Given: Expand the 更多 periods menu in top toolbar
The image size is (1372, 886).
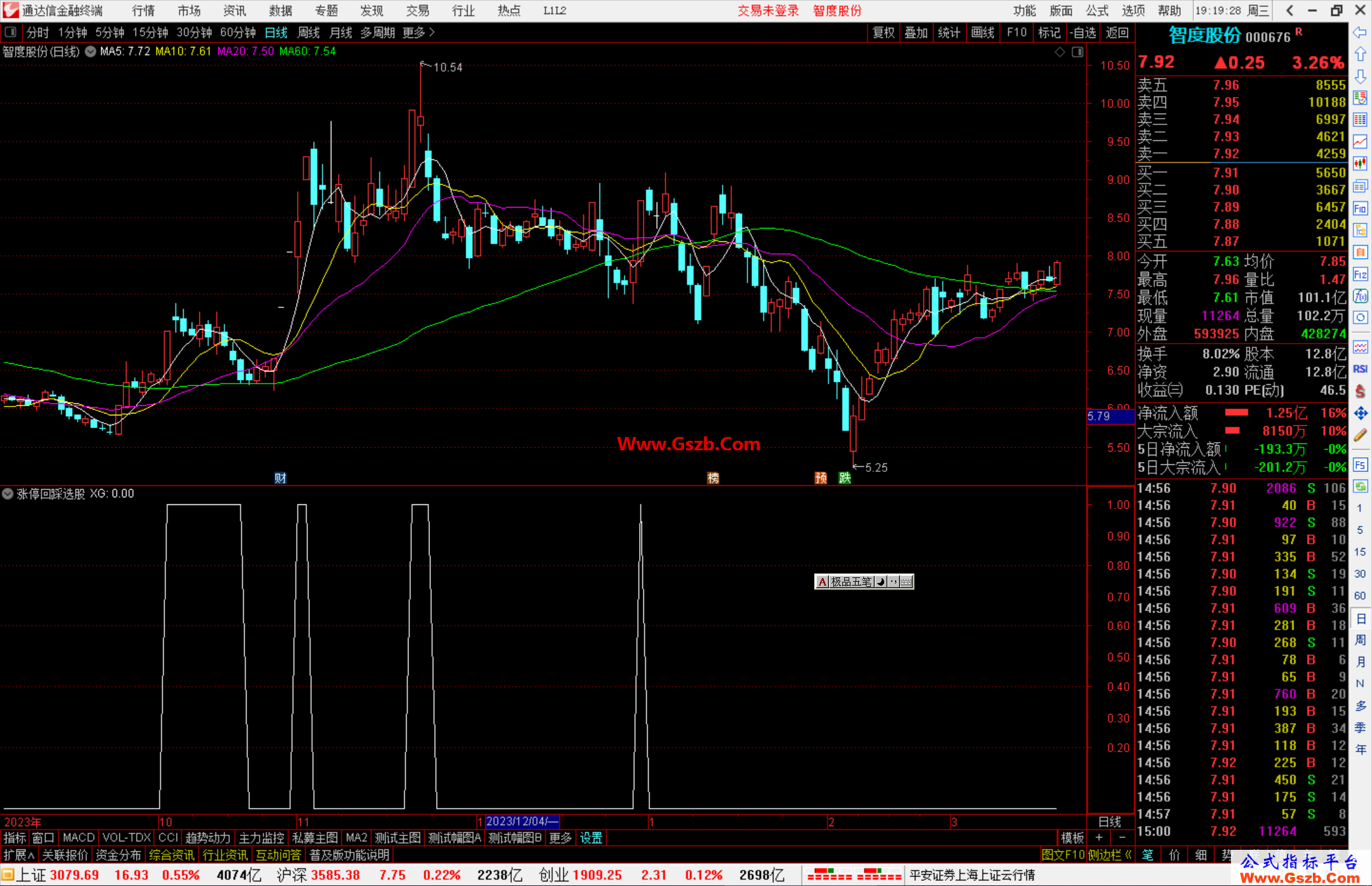Looking at the screenshot, I should [419, 32].
